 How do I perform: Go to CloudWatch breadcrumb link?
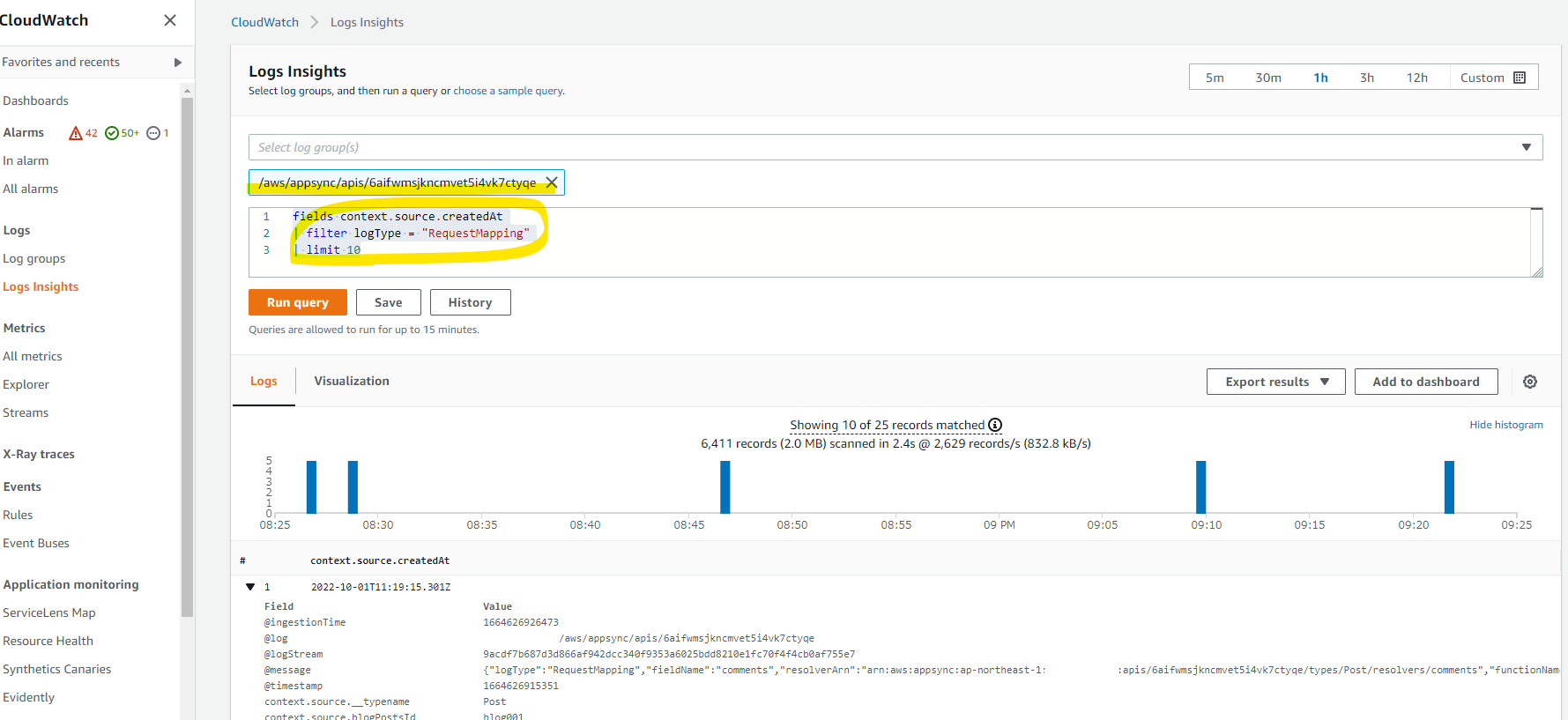264,22
